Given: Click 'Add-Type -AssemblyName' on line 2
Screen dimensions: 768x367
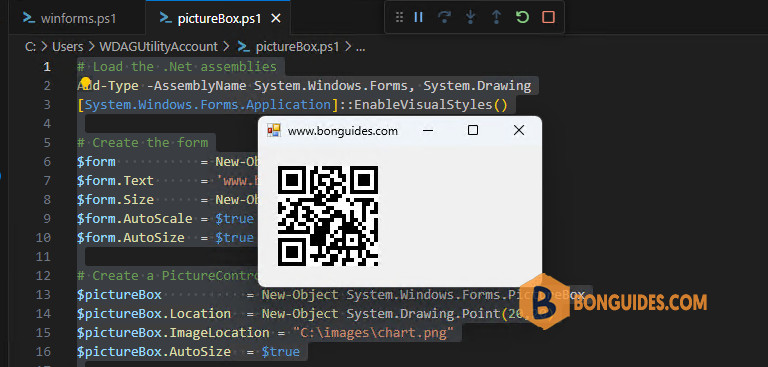Looking at the screenshot, I should pos(162,86).
